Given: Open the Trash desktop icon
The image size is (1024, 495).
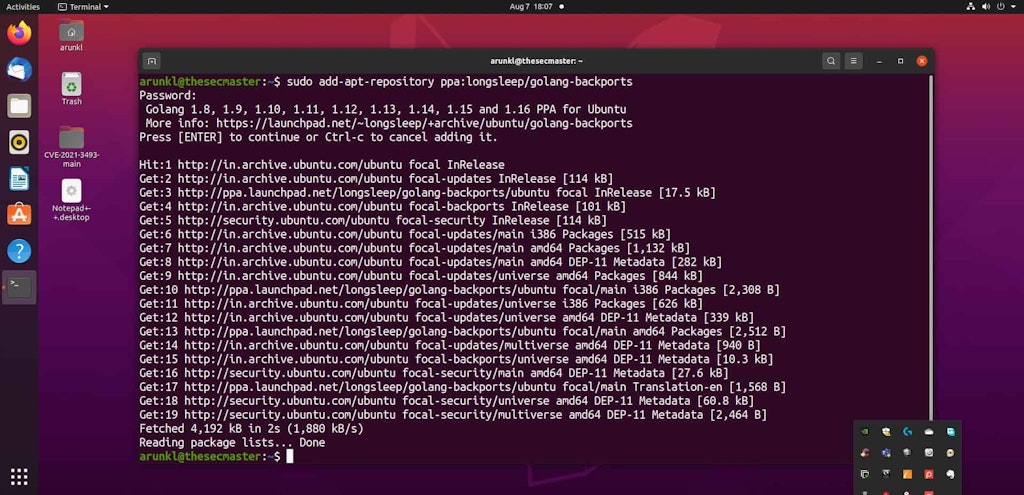Looking at the screenshot, I should click(71, 89).
